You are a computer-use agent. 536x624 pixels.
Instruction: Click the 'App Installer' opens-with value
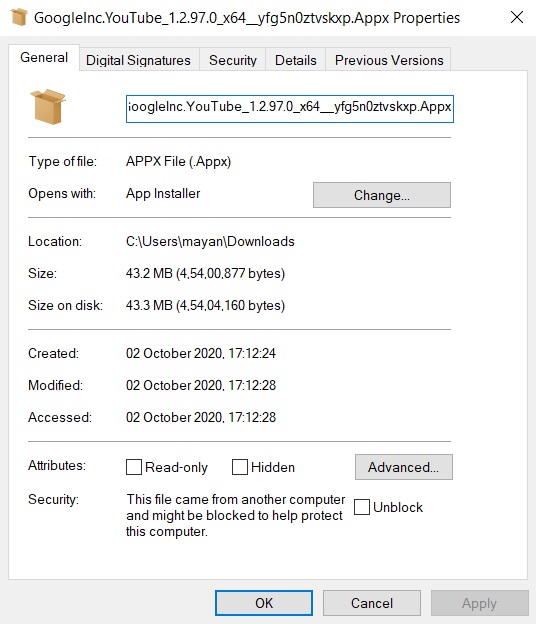[163, 193]
